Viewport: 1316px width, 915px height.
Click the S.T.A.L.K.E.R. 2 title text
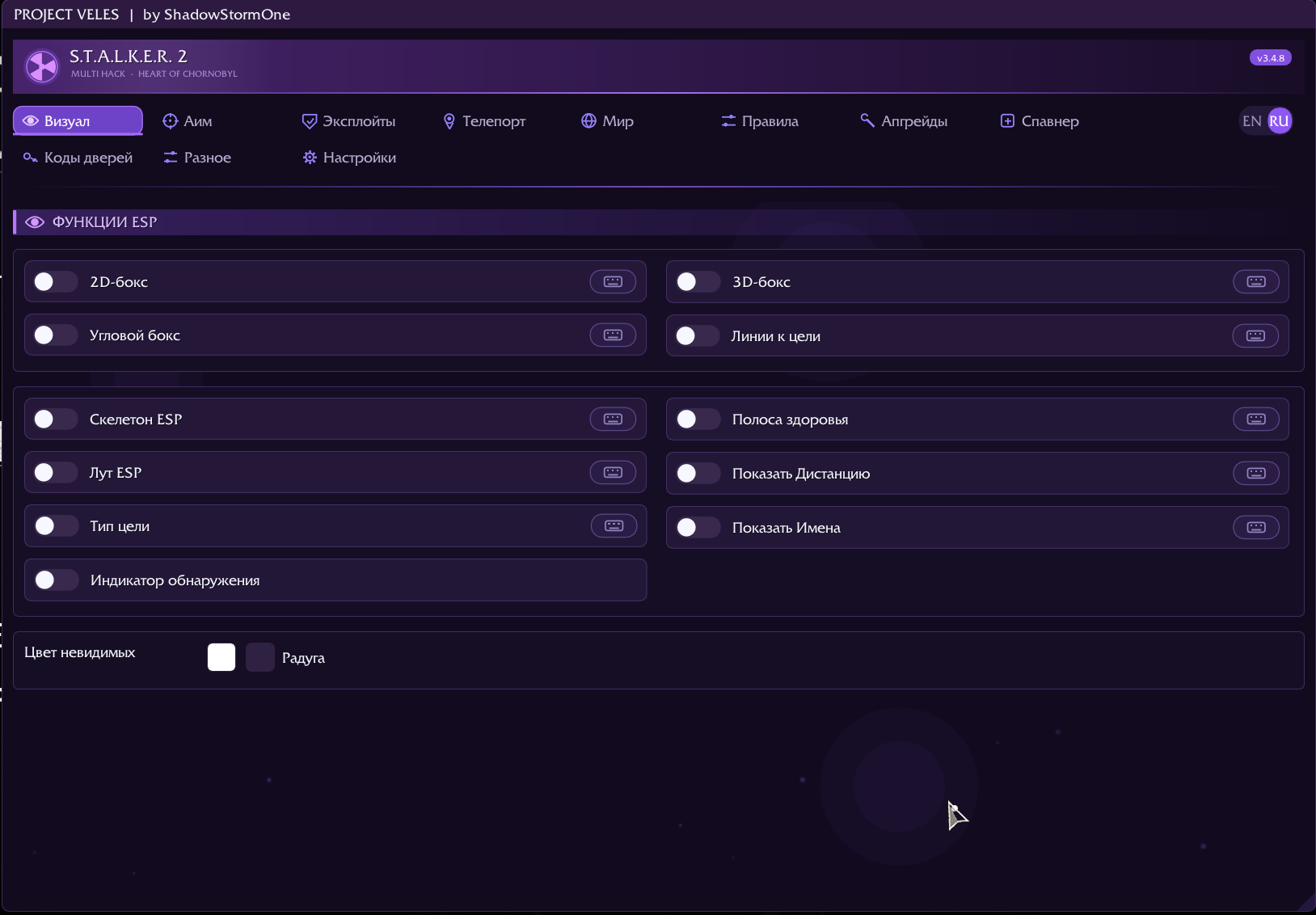point(129,56)
